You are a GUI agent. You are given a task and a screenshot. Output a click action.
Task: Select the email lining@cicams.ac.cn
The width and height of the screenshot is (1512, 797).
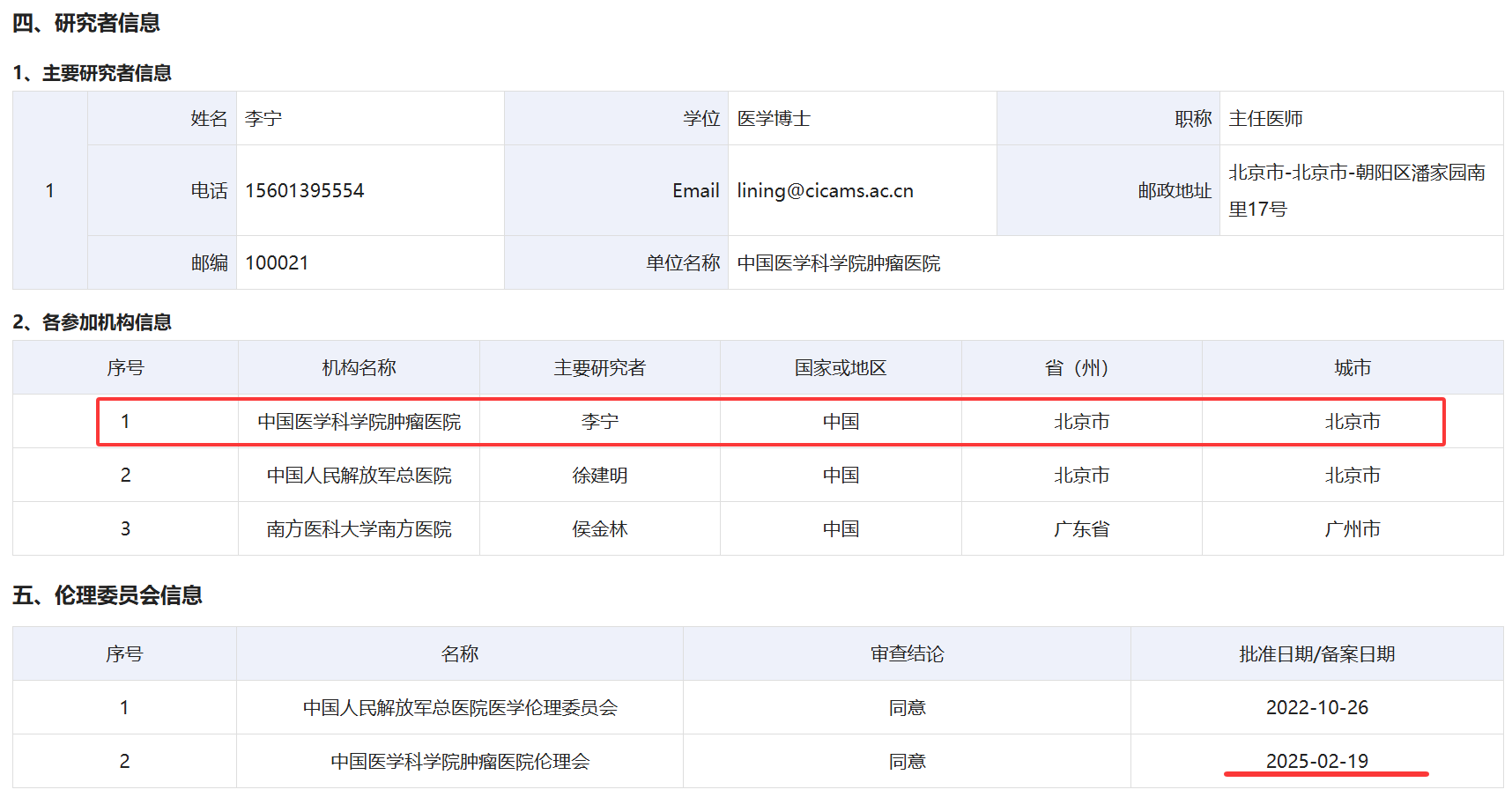click(x=826, y=190)
